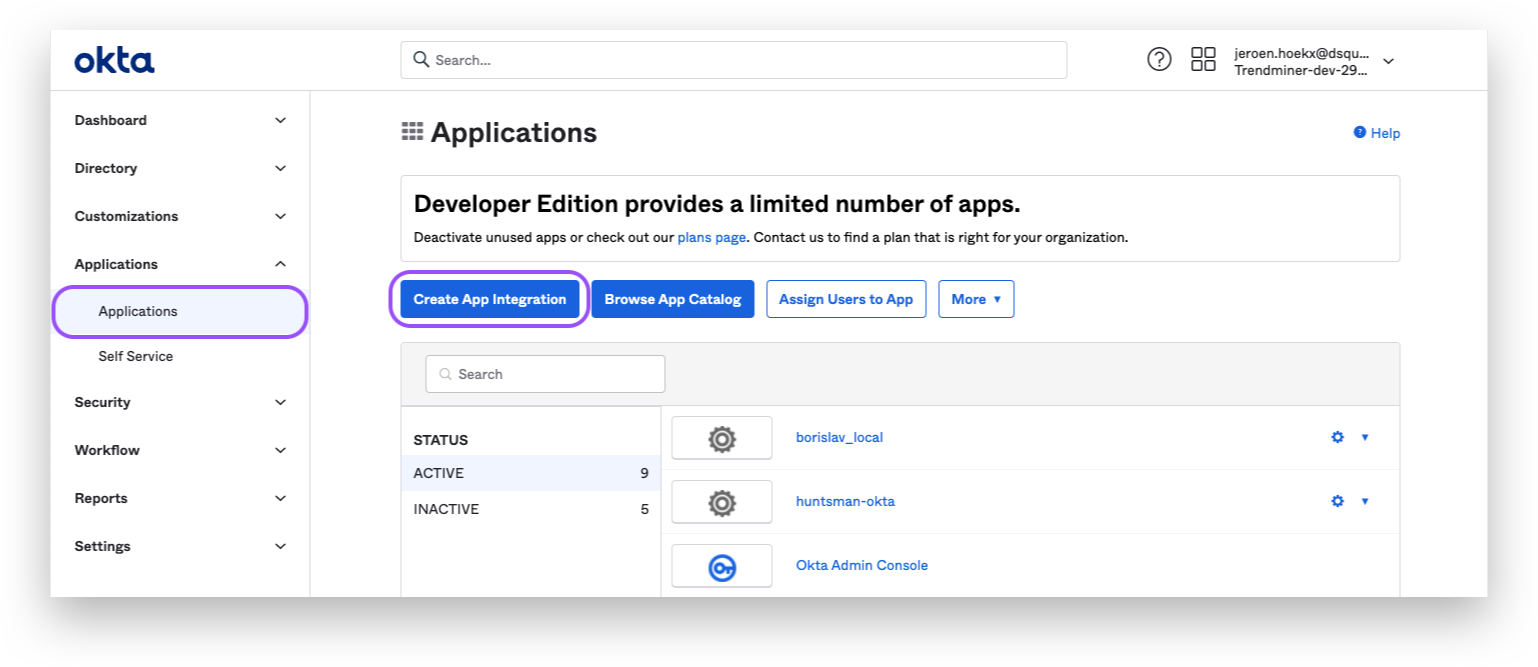The height and width of the screenshot is (667, 1538).
Task: Expand the Directory sidebar section
Action: pyautogui.click(x=180, y=168)
